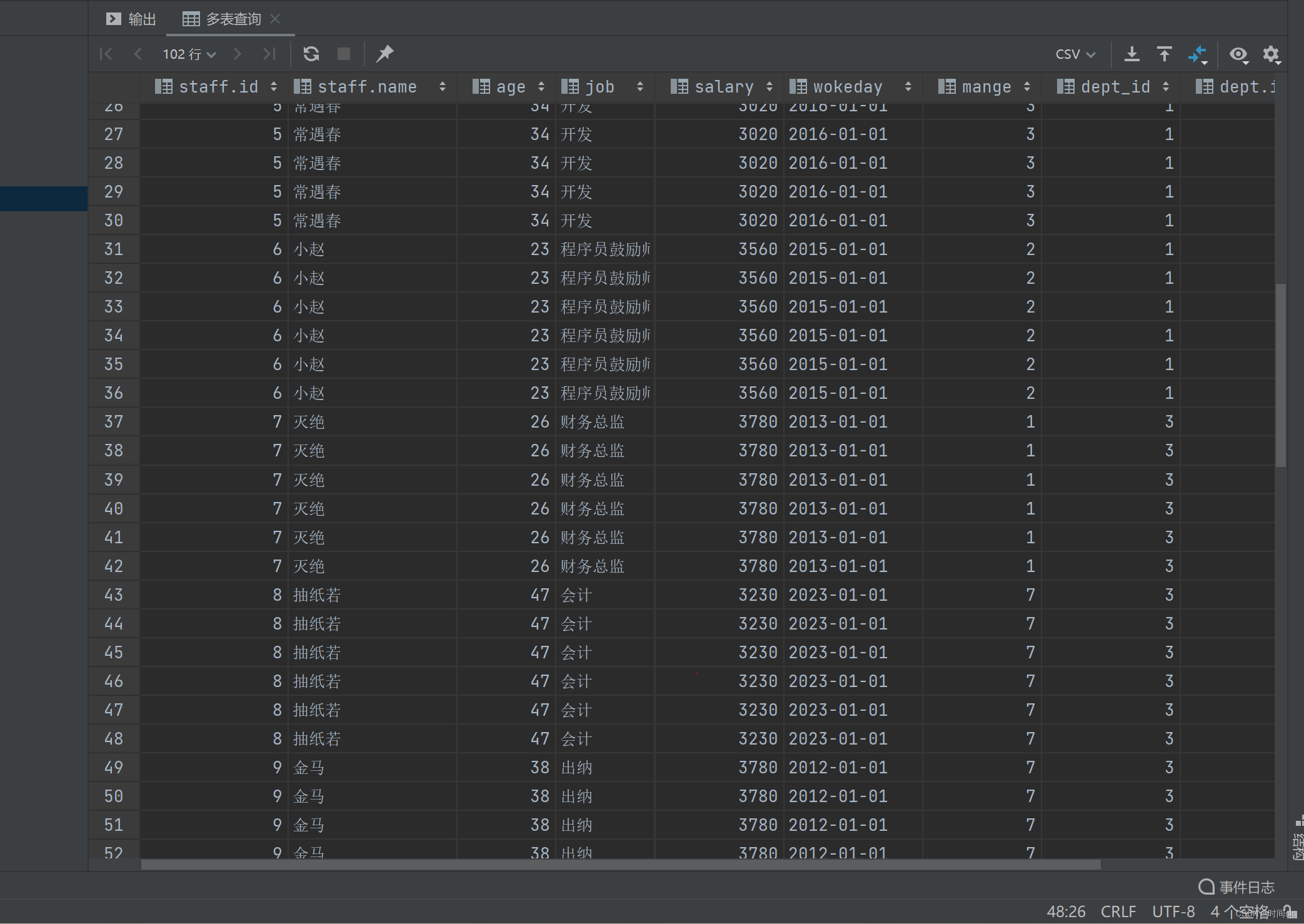
Task: Click job cell 程序员鼓励师 in row 35
Action: coord(606,364)
